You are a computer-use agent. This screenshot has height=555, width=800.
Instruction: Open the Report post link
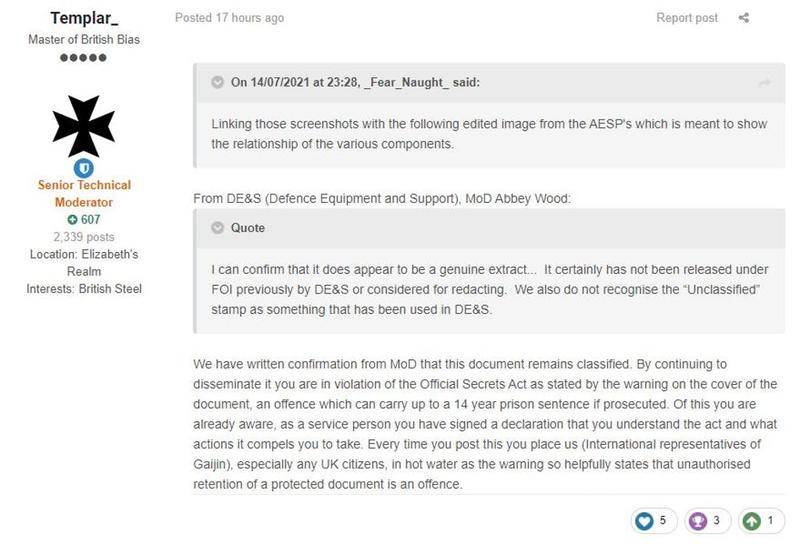click(687, 18)
